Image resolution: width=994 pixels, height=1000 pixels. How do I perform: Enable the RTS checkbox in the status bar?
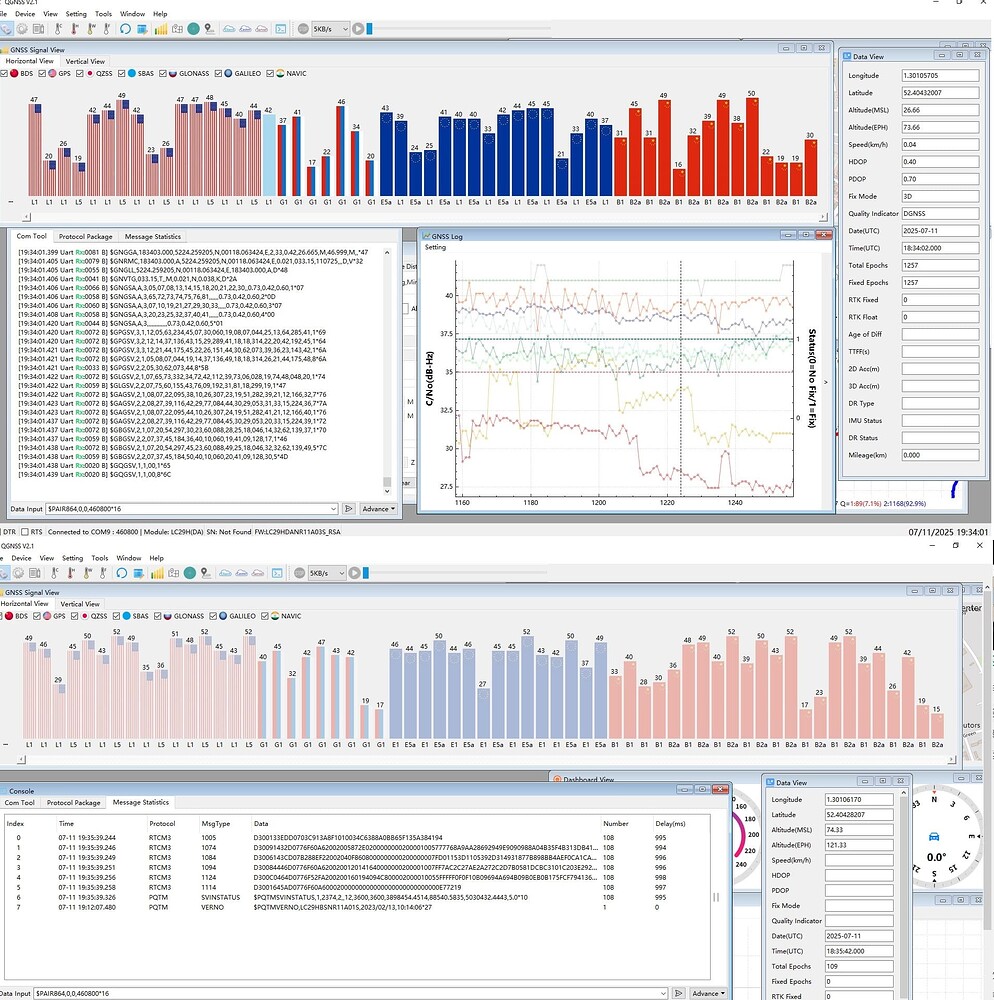click(x=25, y=532)
